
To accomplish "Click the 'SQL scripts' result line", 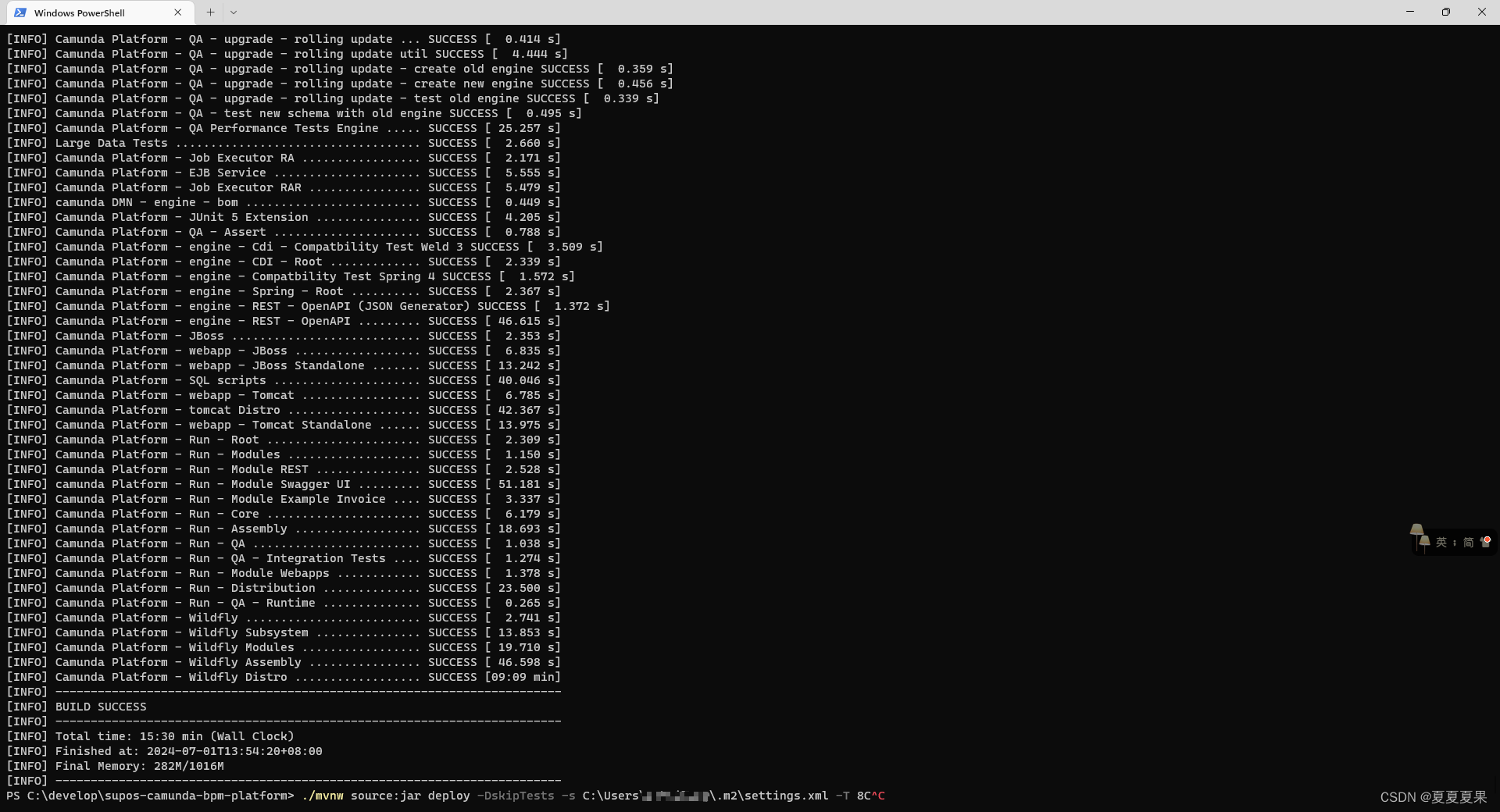I will (284, 380).
